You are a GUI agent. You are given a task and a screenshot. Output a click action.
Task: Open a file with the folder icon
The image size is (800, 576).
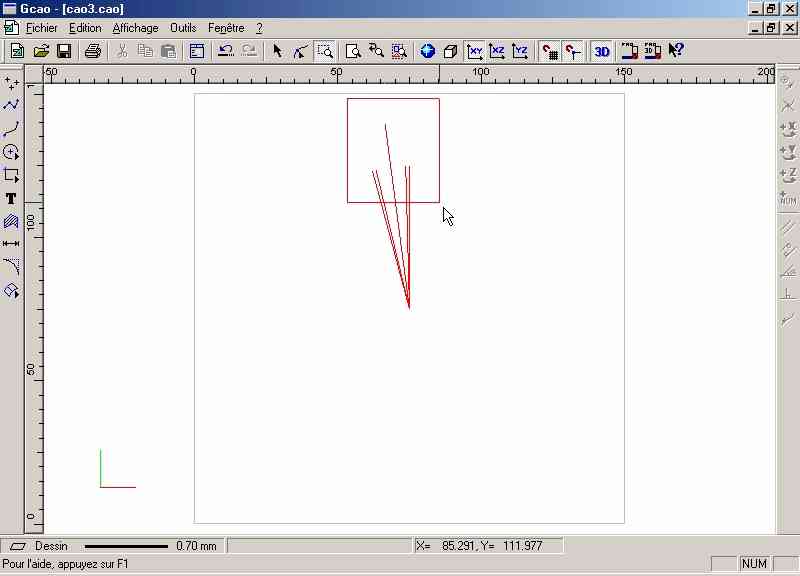pos(41,51)
